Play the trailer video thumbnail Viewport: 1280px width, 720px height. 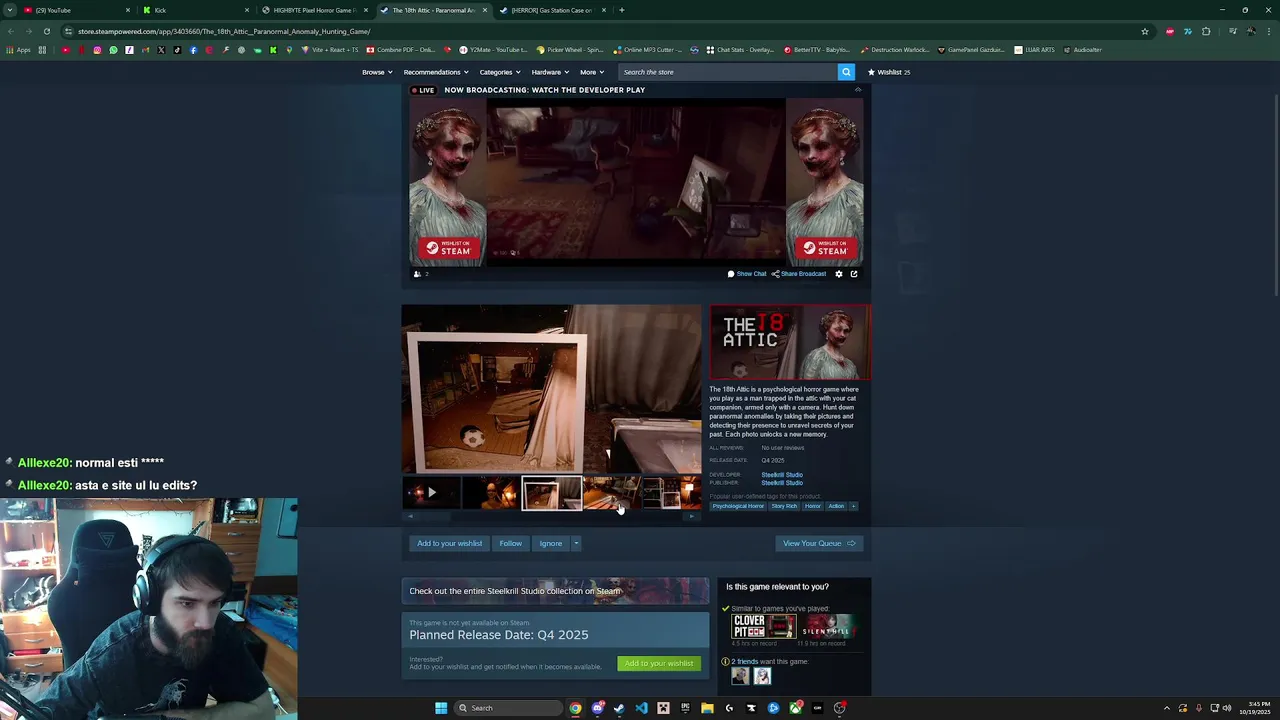(x=431, y=493)
